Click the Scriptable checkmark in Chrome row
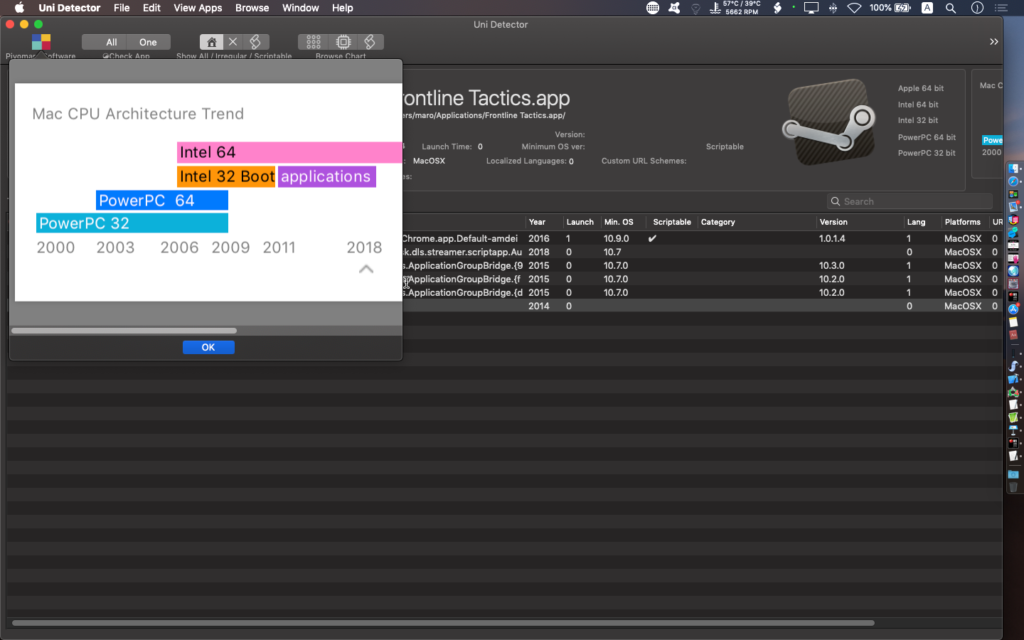The width and height of the screenshot is (1024, 640). (x=652, y=238)
